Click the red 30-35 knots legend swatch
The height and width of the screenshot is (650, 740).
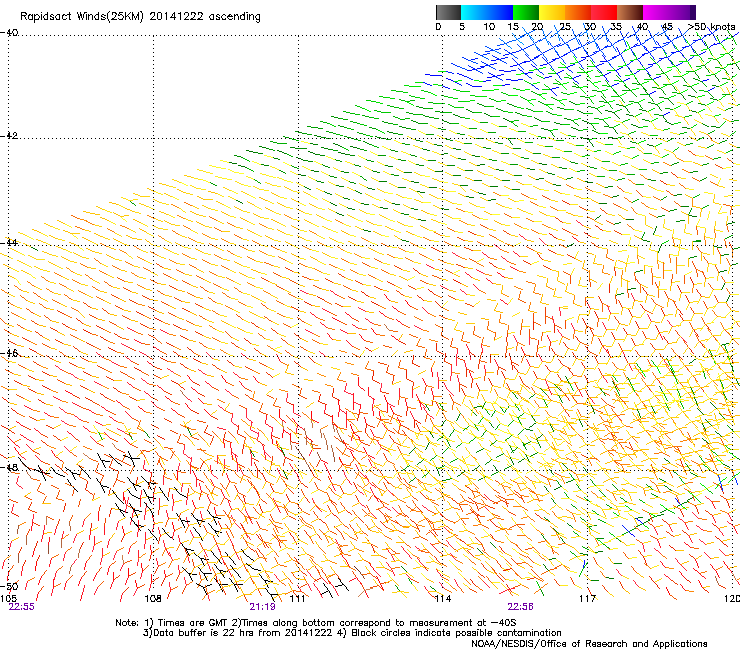[x=604, y=12]
